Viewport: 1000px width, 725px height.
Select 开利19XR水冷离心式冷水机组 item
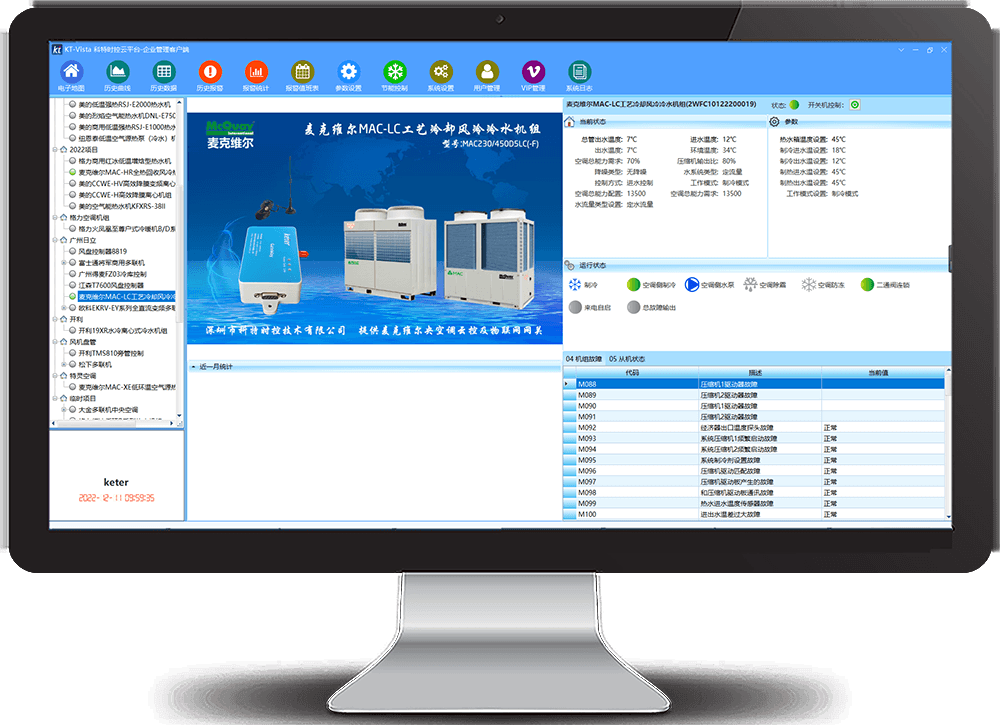122,330
